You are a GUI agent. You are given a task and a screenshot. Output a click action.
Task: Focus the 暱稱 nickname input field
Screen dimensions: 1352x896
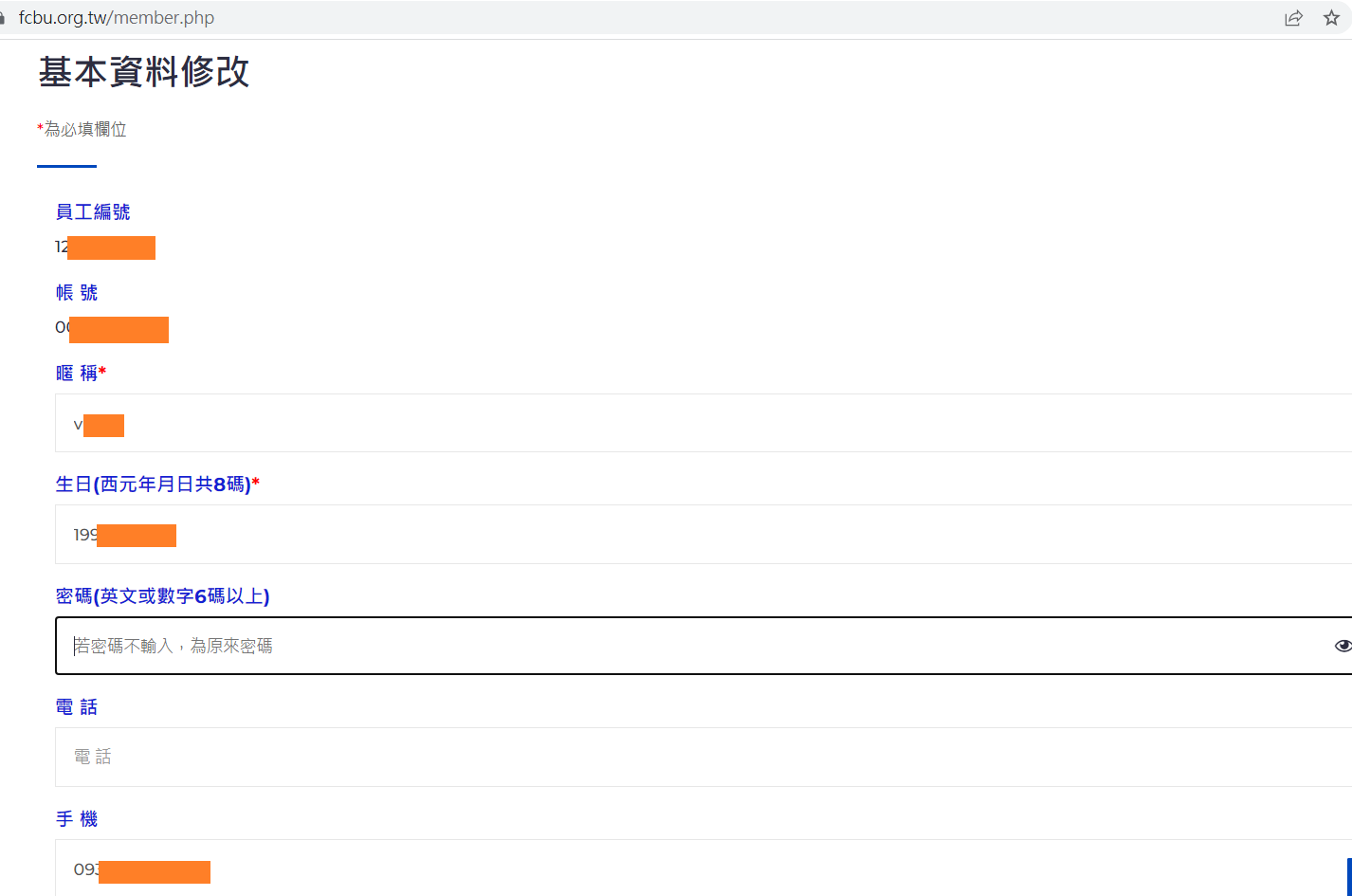[703, 423]
